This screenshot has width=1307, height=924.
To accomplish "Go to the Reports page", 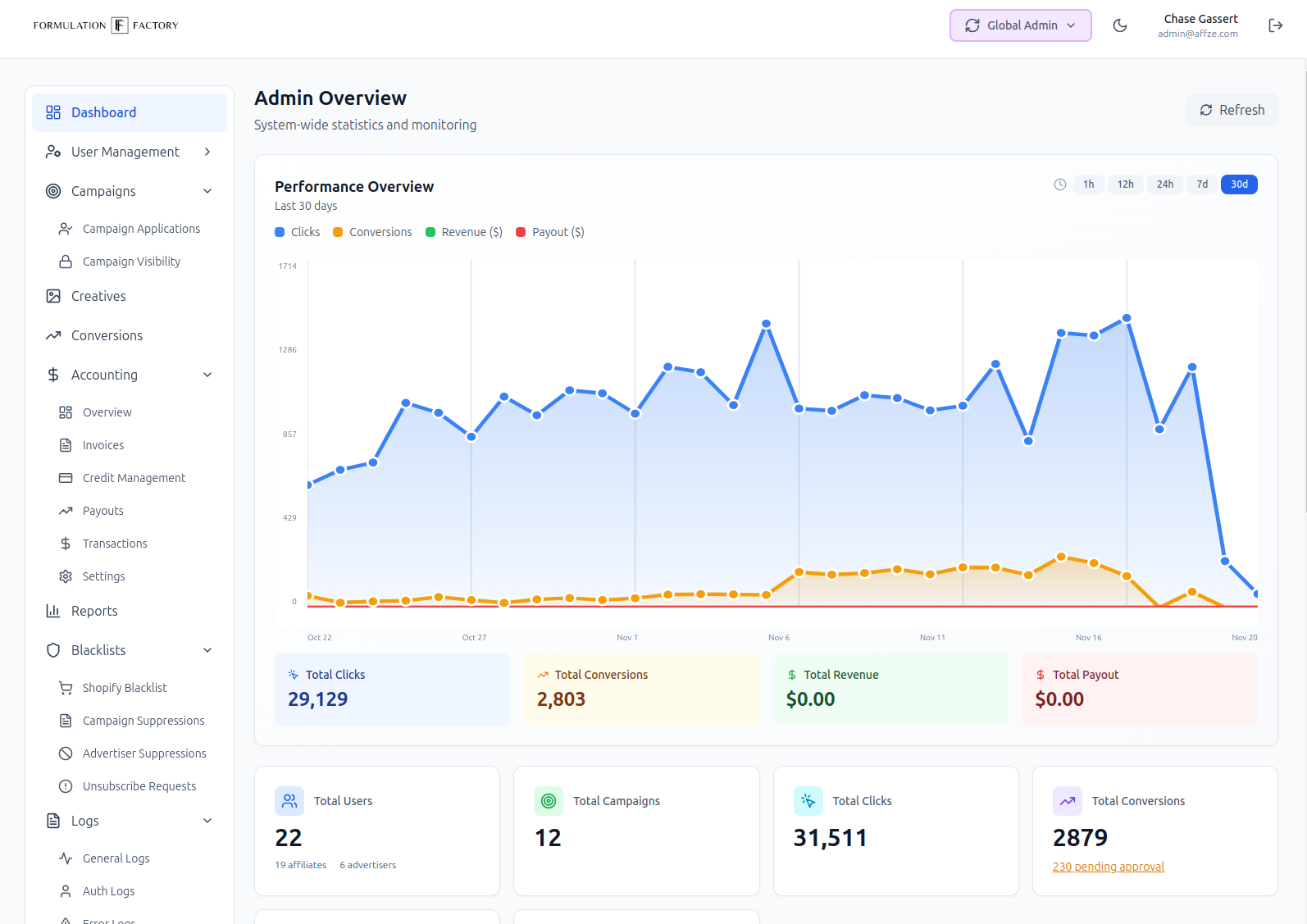I will click(x=94, y=611).
